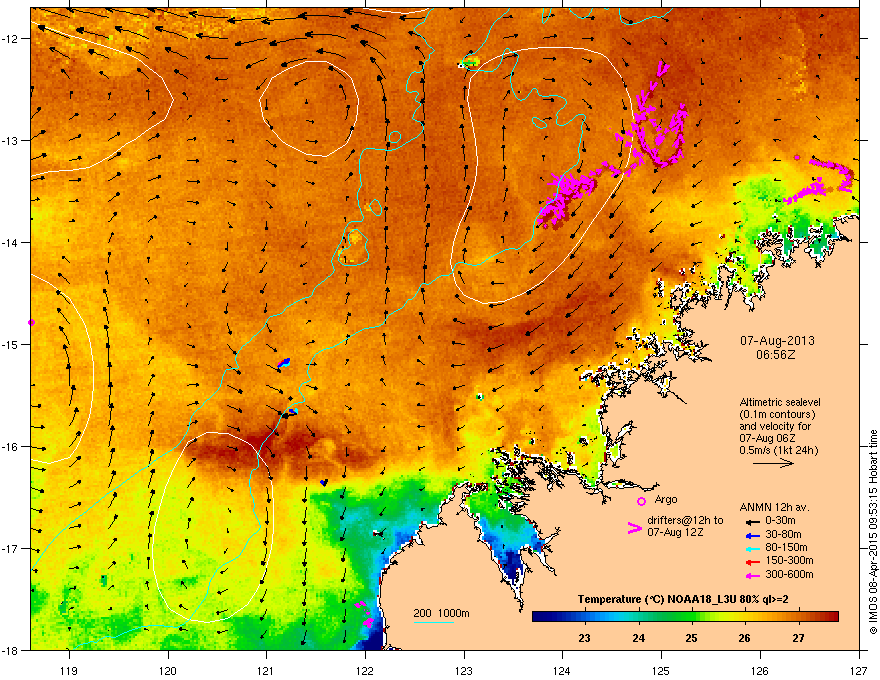Screen dimensions: 880x680
Task: Click the 123 longitude axis label
Action: point(464,670)
